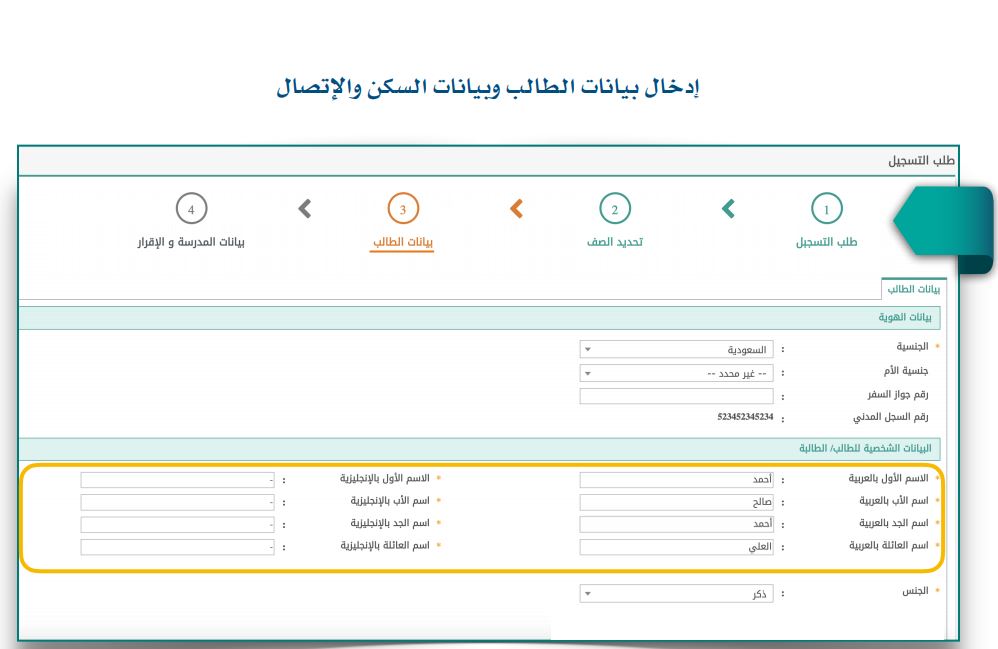The height and width of the screenshot is (649, 998).
Task: Click the بيانات المدرسة و الإقرار step label
Action: (191, 242)
